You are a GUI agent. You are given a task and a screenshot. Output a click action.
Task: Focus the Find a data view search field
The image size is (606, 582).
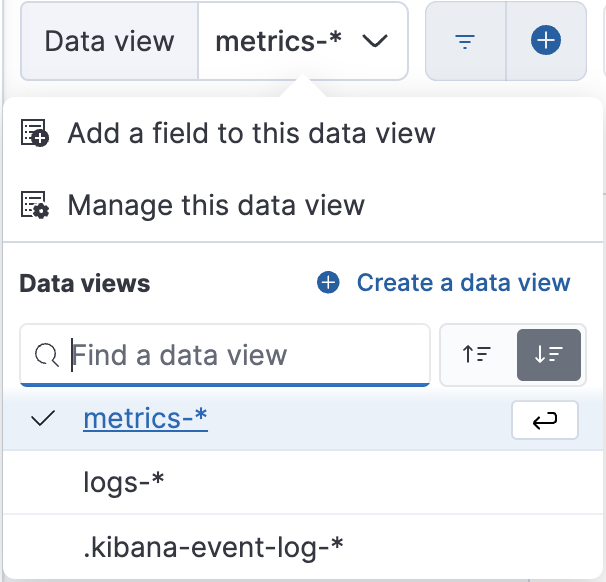point(225,355)
